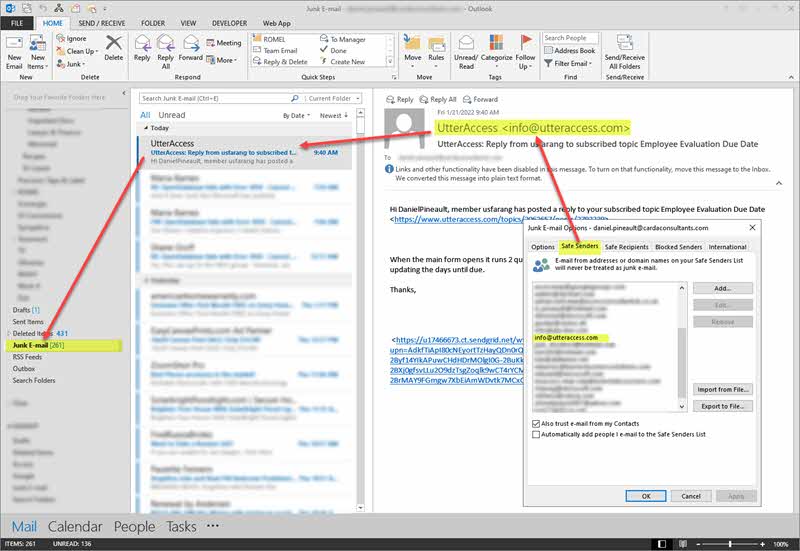This screenshot has width=800, height=551.
Task: Click Reply in the reading pane
Action: click(399, 99)
